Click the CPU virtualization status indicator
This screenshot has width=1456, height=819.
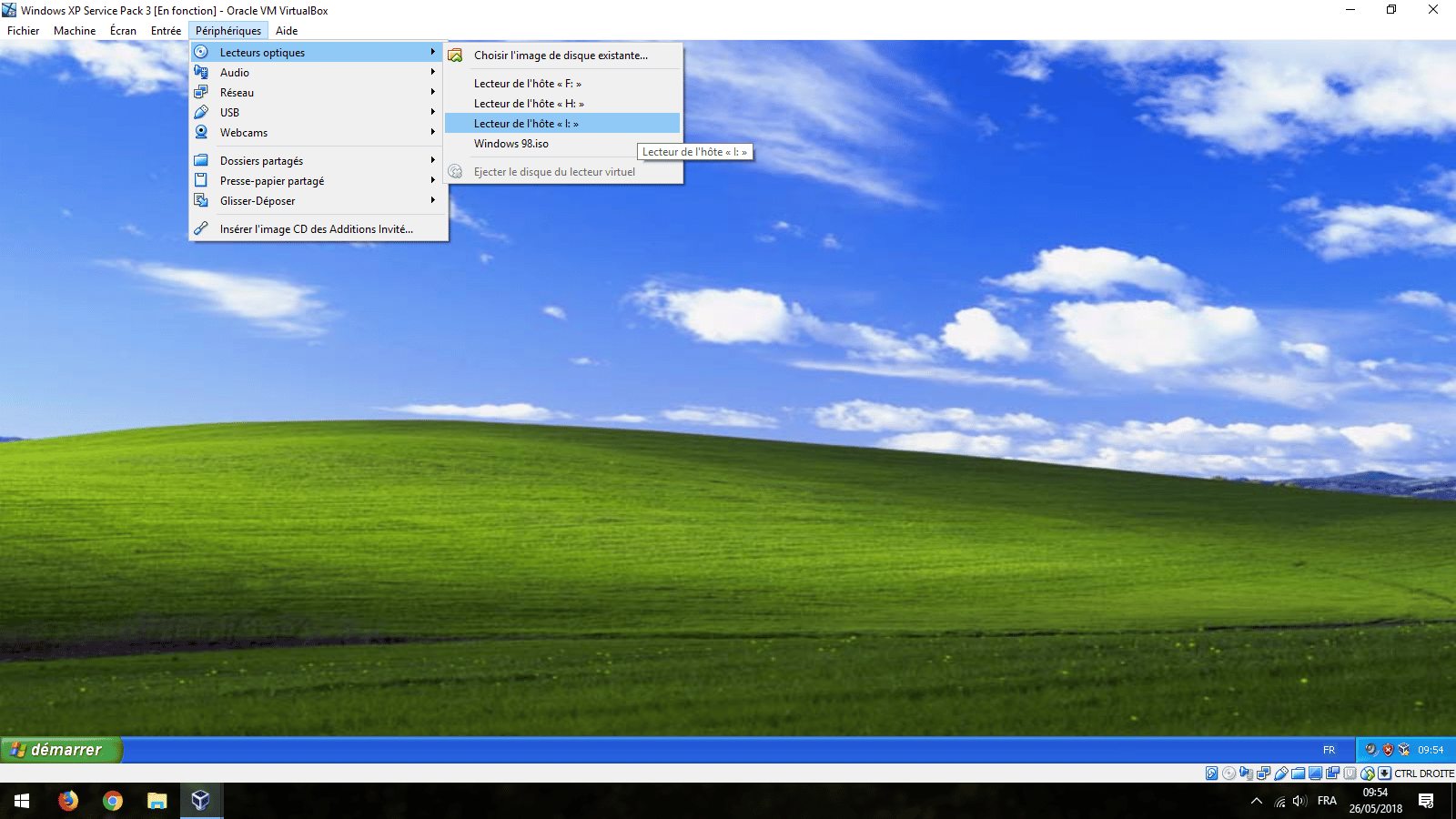[x=1350, y=773]
